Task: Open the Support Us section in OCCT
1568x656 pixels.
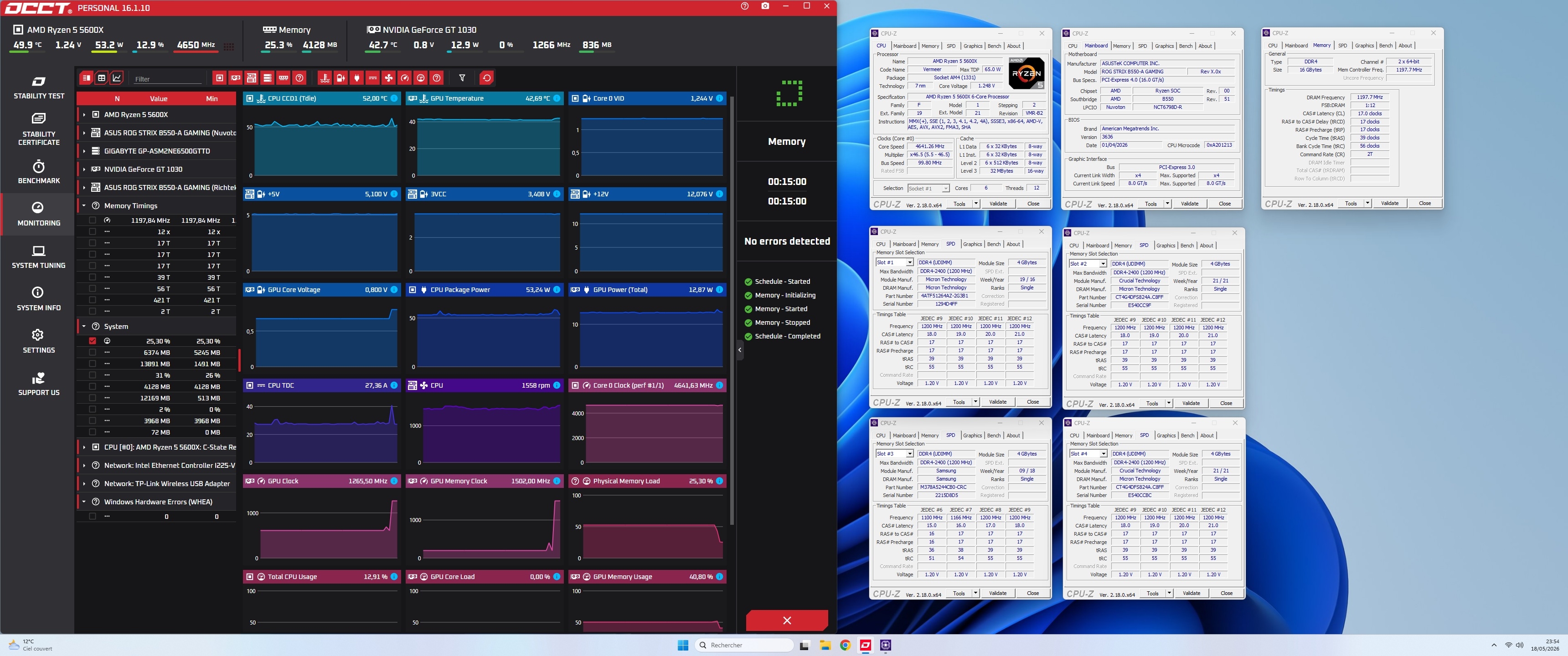Action: tap(38, 384)
